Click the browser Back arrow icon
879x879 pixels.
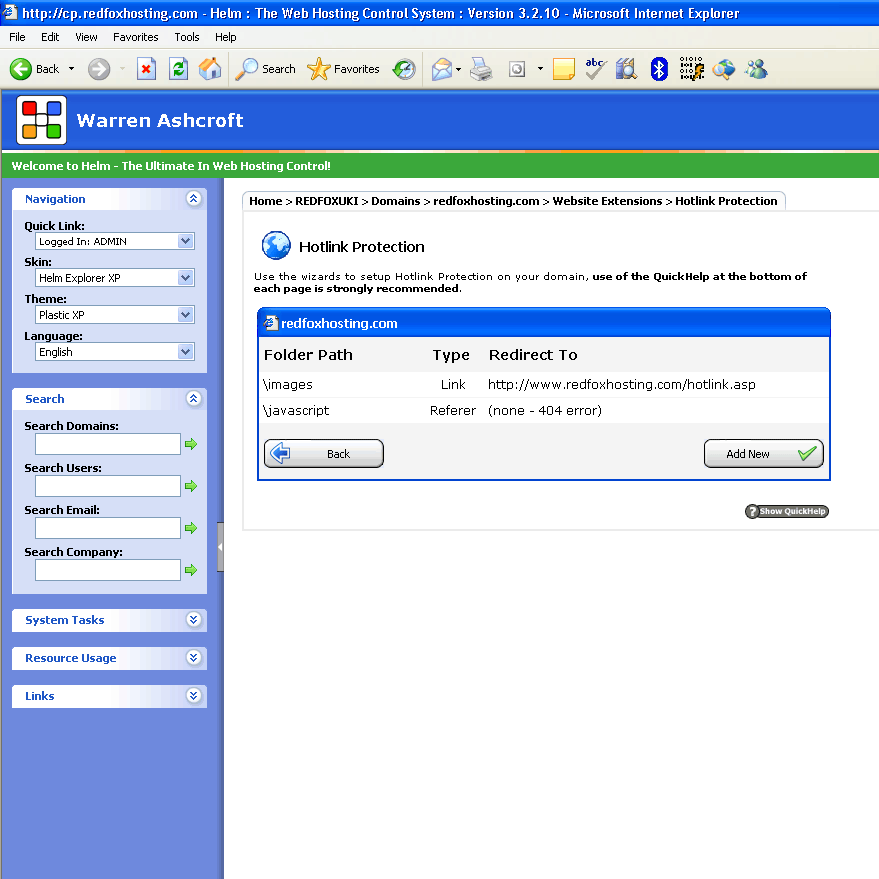(21, 70)
